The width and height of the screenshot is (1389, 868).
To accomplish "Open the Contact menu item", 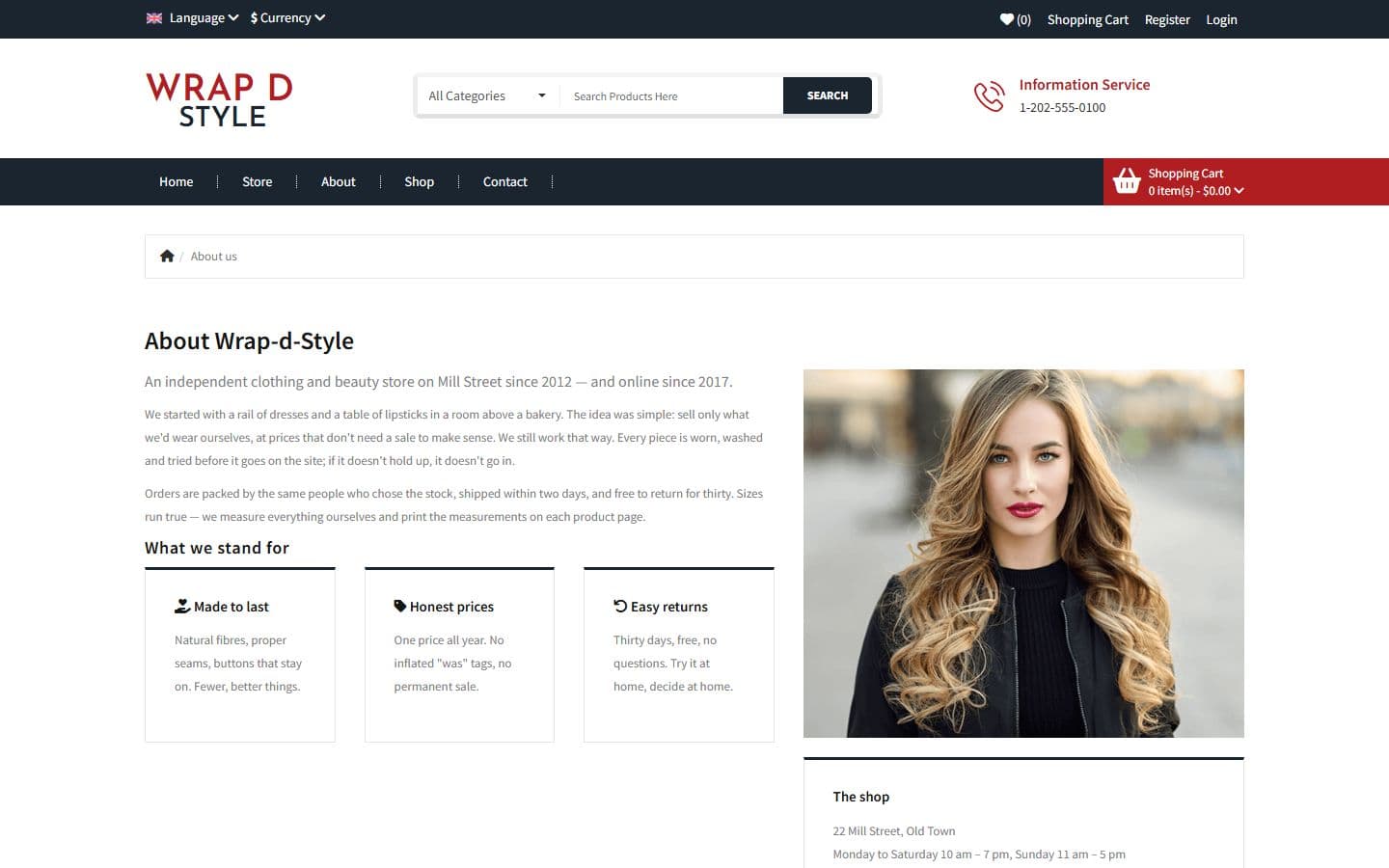I will pyautogui.click(x=505, y=181).
